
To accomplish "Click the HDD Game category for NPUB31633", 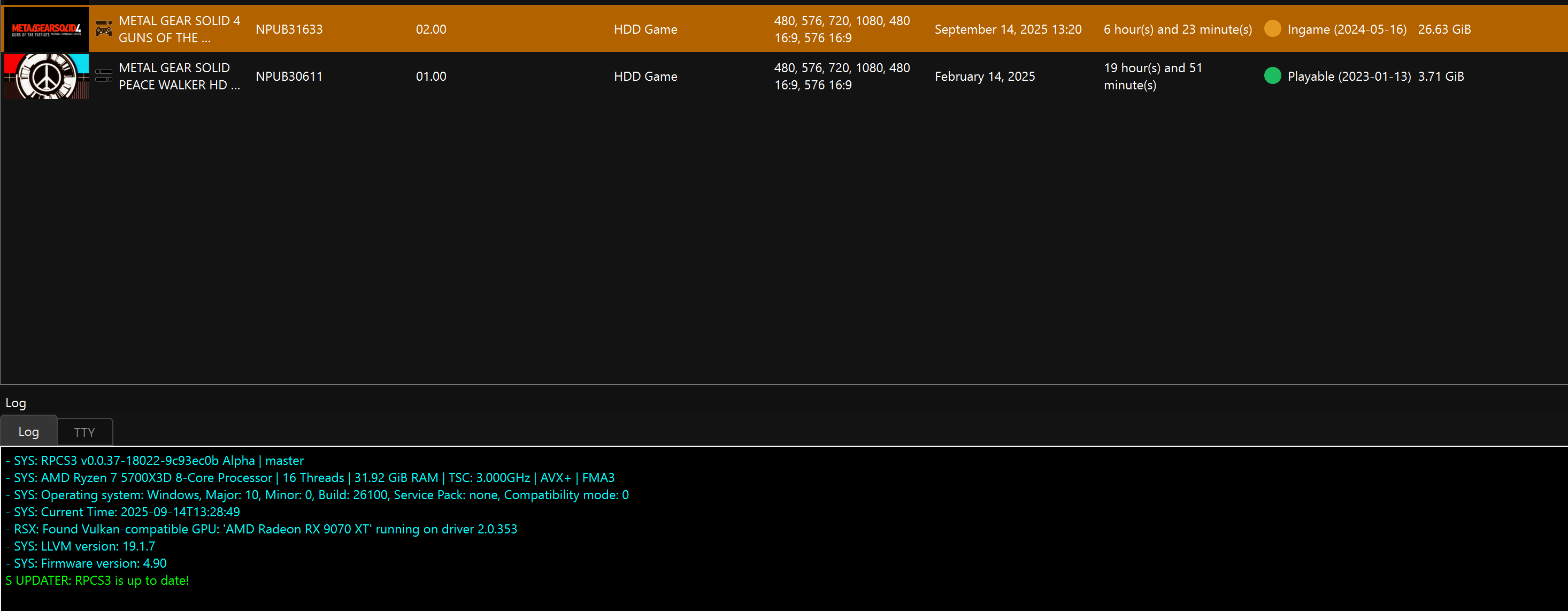I will 645,29.
